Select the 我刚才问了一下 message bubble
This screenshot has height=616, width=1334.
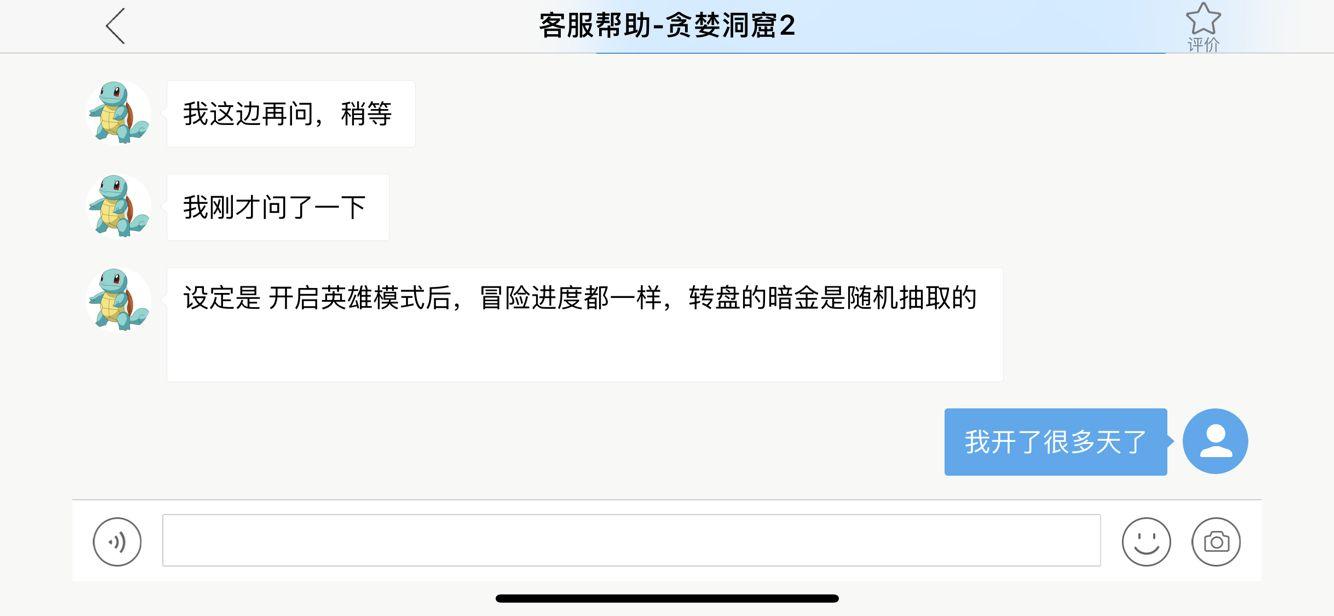278,207
